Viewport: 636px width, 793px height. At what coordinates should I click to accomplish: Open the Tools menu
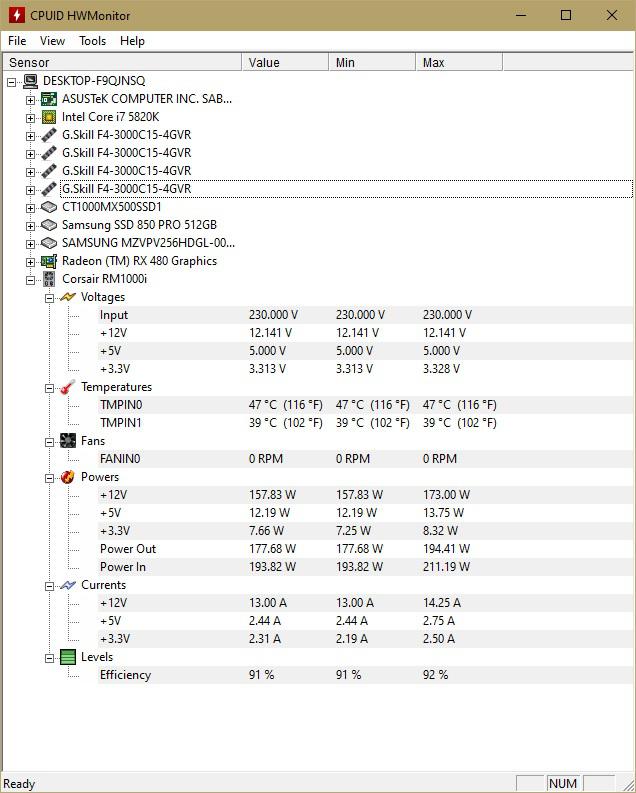pyautogui.click(x=93, y=41)
